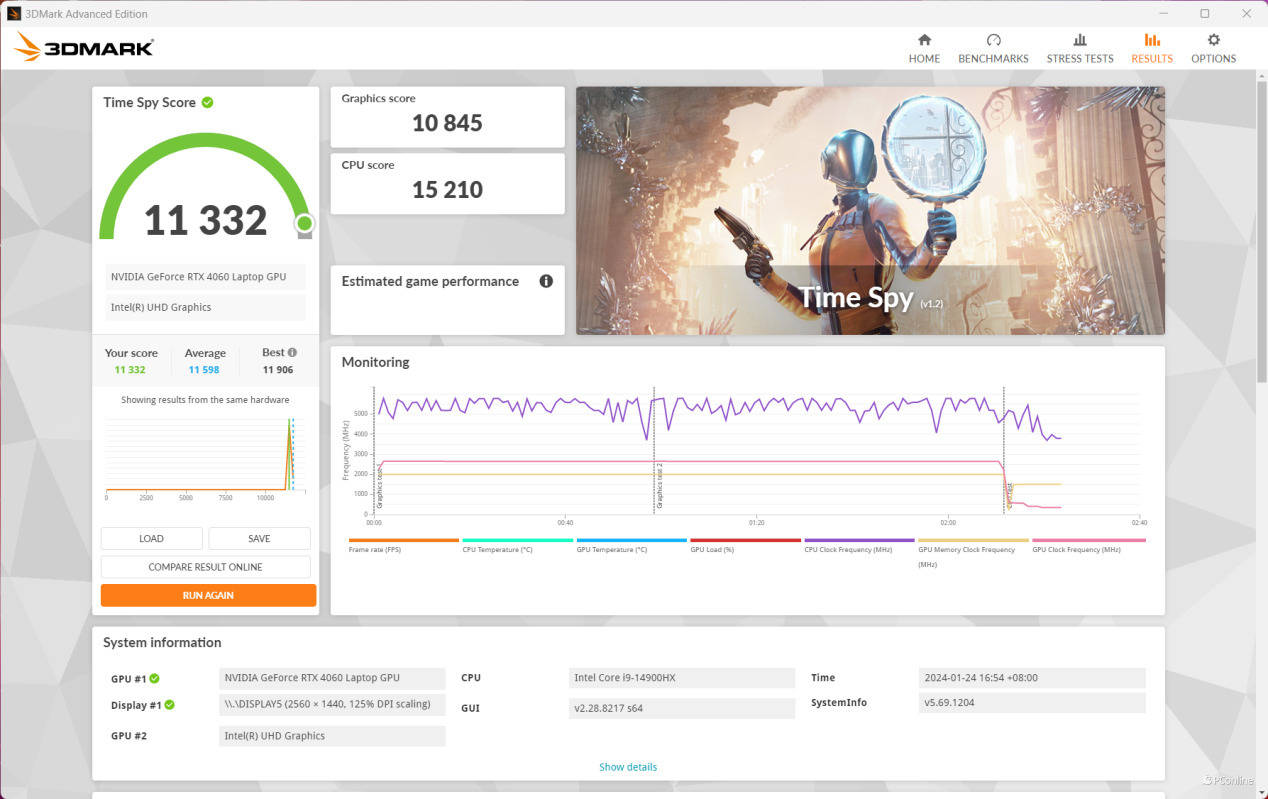The height and width of the screenshot is (799, 1268).
Task: Click the Time Spy score 11 332
Action: (x=206, y=220)
